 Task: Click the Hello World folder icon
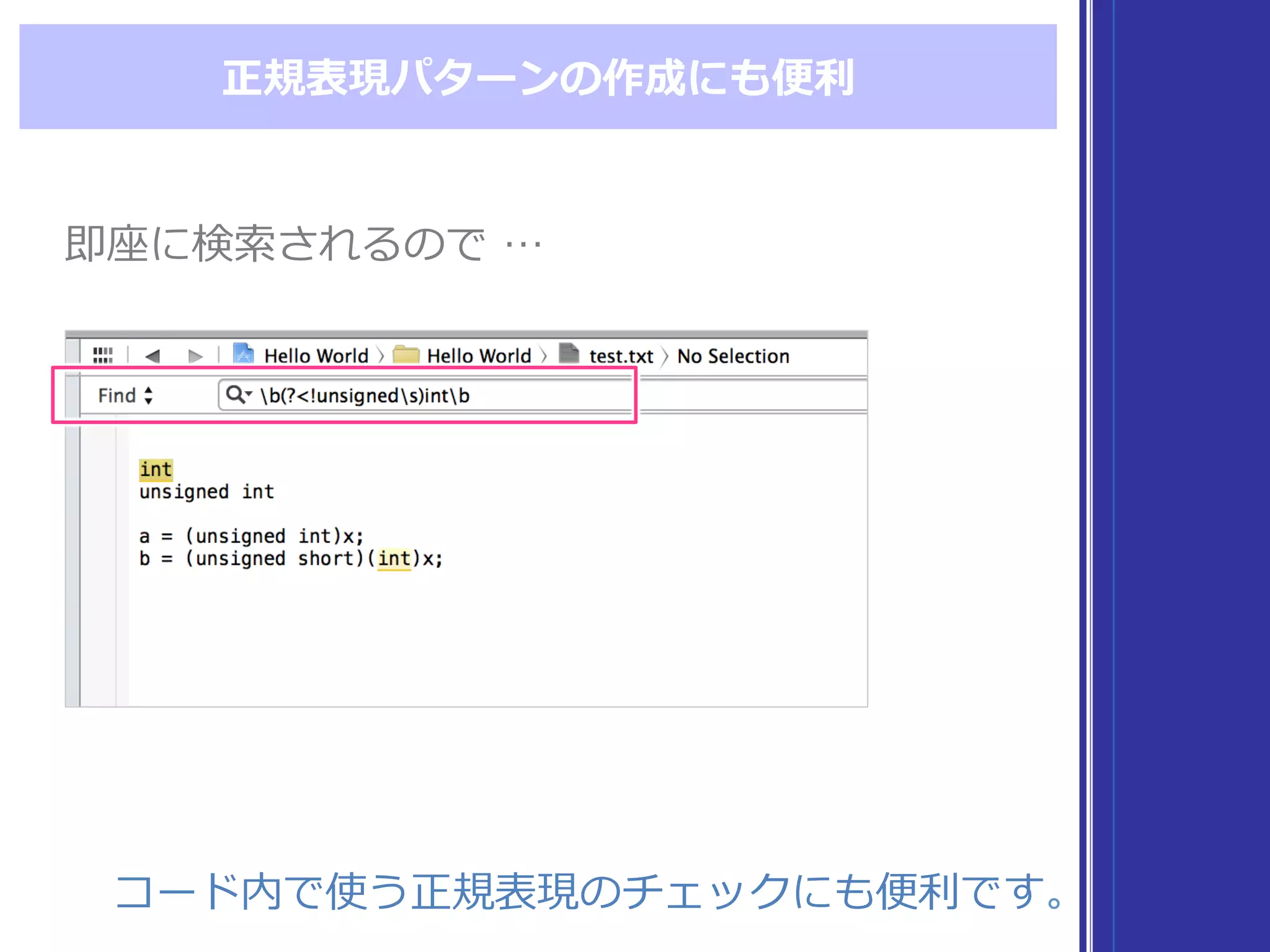click(x=406, y=354)
